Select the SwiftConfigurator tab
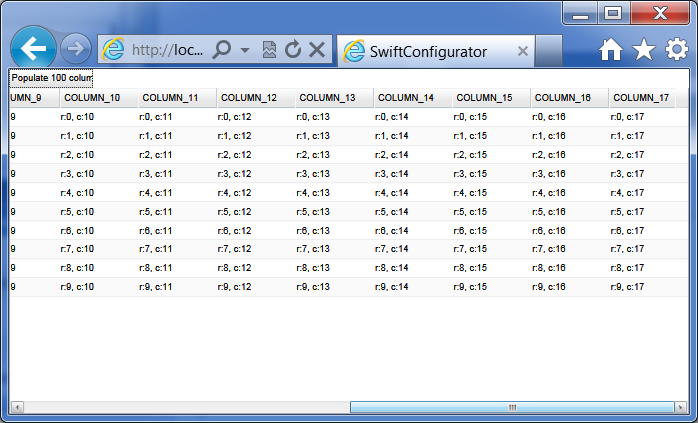Image resolution: width=698 pixels, height=423 pixels. tap(427, 51)
